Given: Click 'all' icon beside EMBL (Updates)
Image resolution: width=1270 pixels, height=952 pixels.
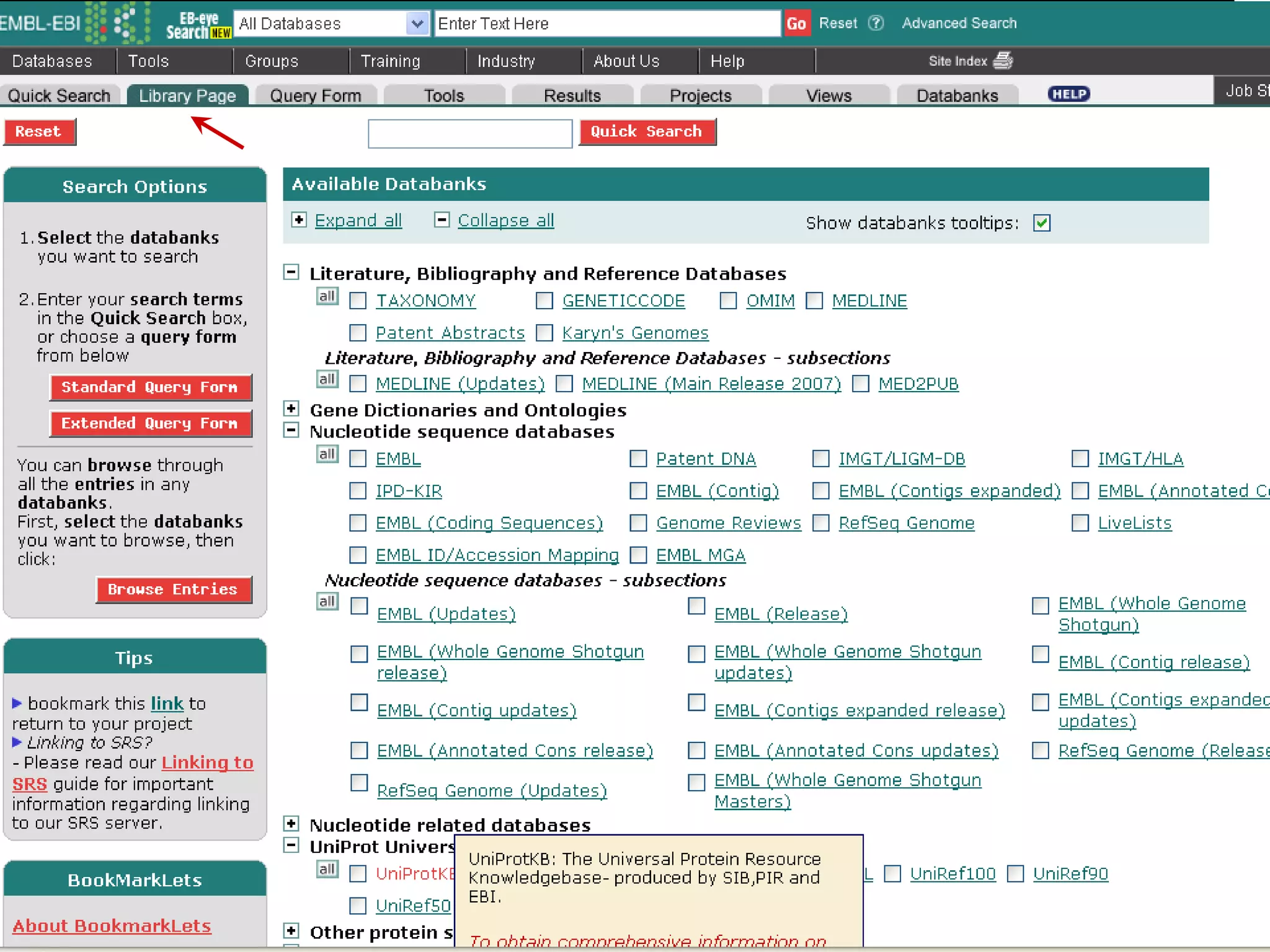Looking at the screenshot, I should tap(327, 601).
